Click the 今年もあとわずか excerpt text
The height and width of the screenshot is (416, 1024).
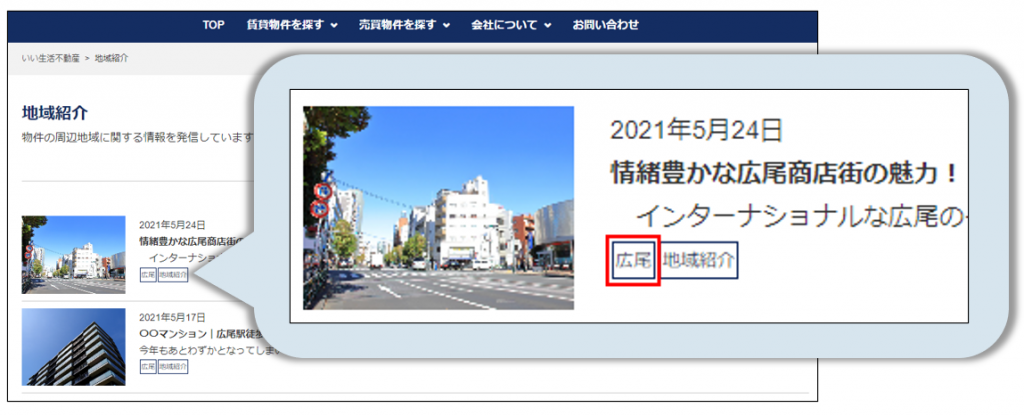[x=190, y=351]
